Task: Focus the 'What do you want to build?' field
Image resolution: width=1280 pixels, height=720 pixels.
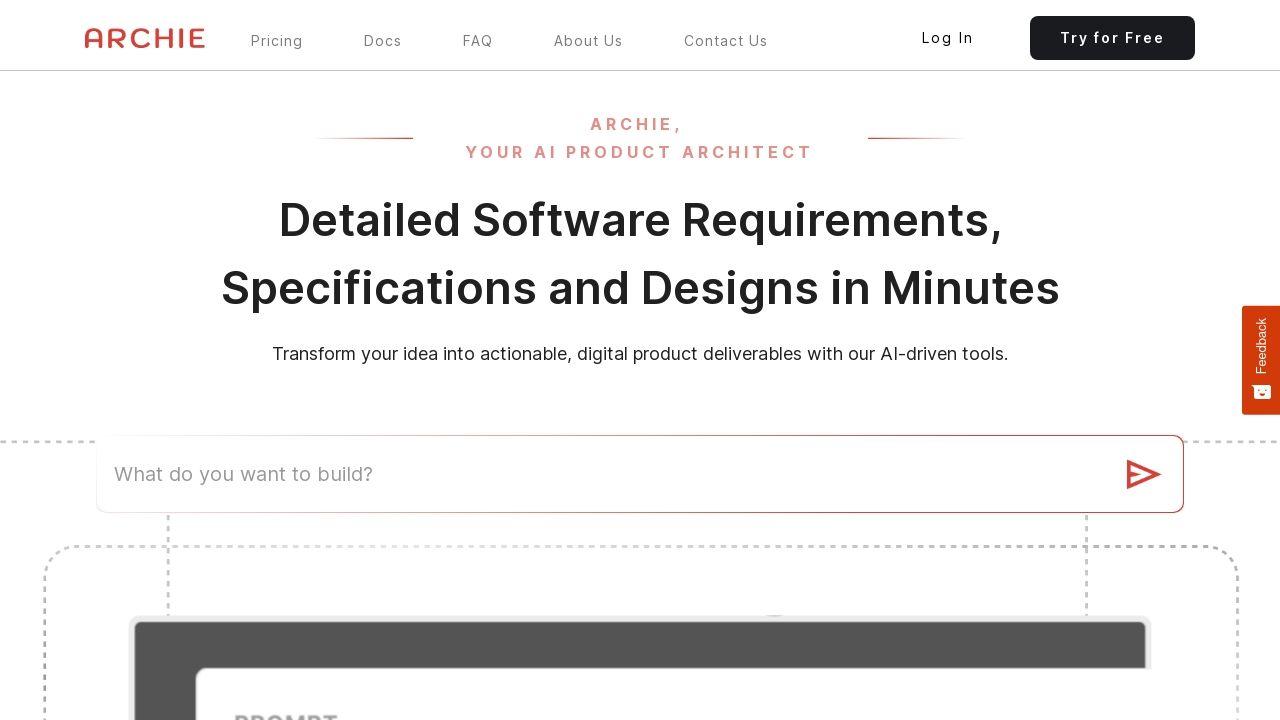Action: click(x=600, y=474)
